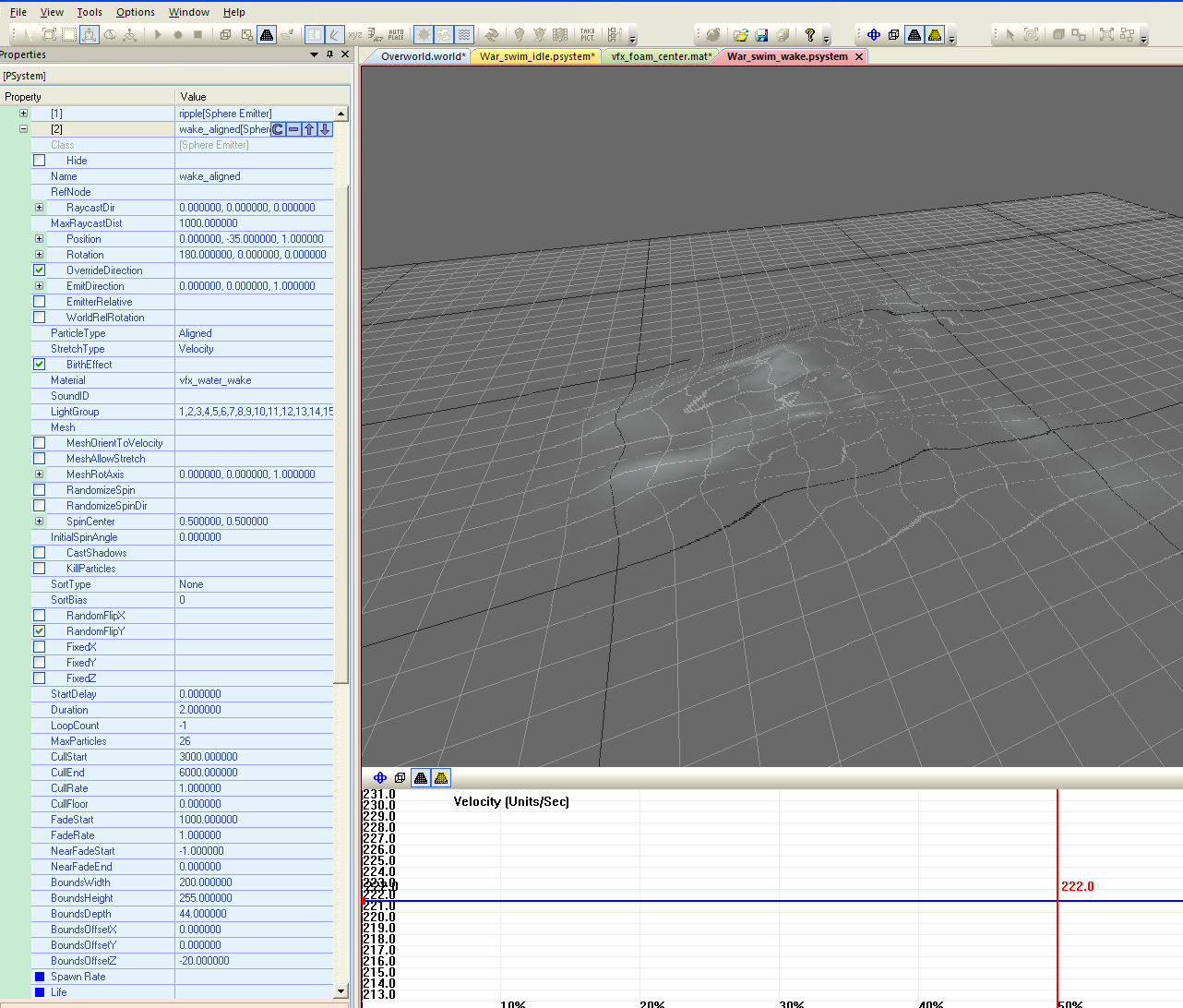Enable the CastShadows checkbox

[x=40, y=553]
